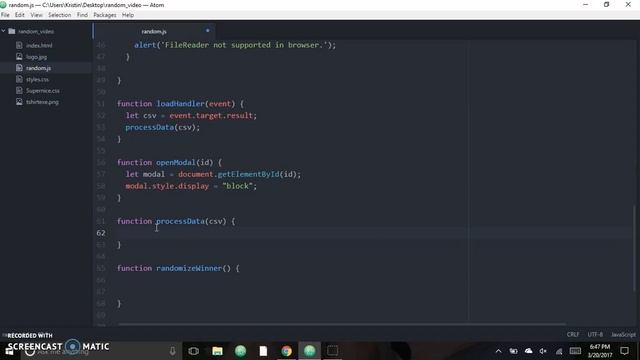The width and height of the screenshot is (640, 360).
Task: Change file encoding via UTF-8 indicator
Action: [x=595, y=334]
